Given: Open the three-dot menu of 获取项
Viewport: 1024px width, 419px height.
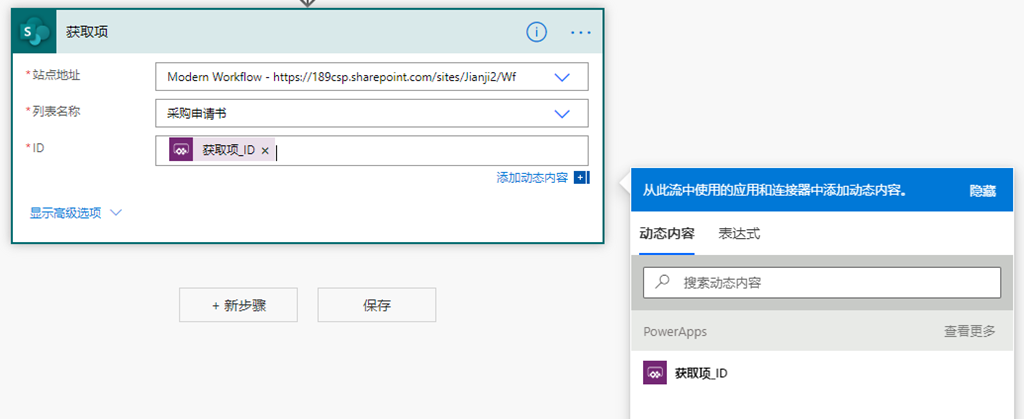Looking at the screenshot, I should pos(581,32).
